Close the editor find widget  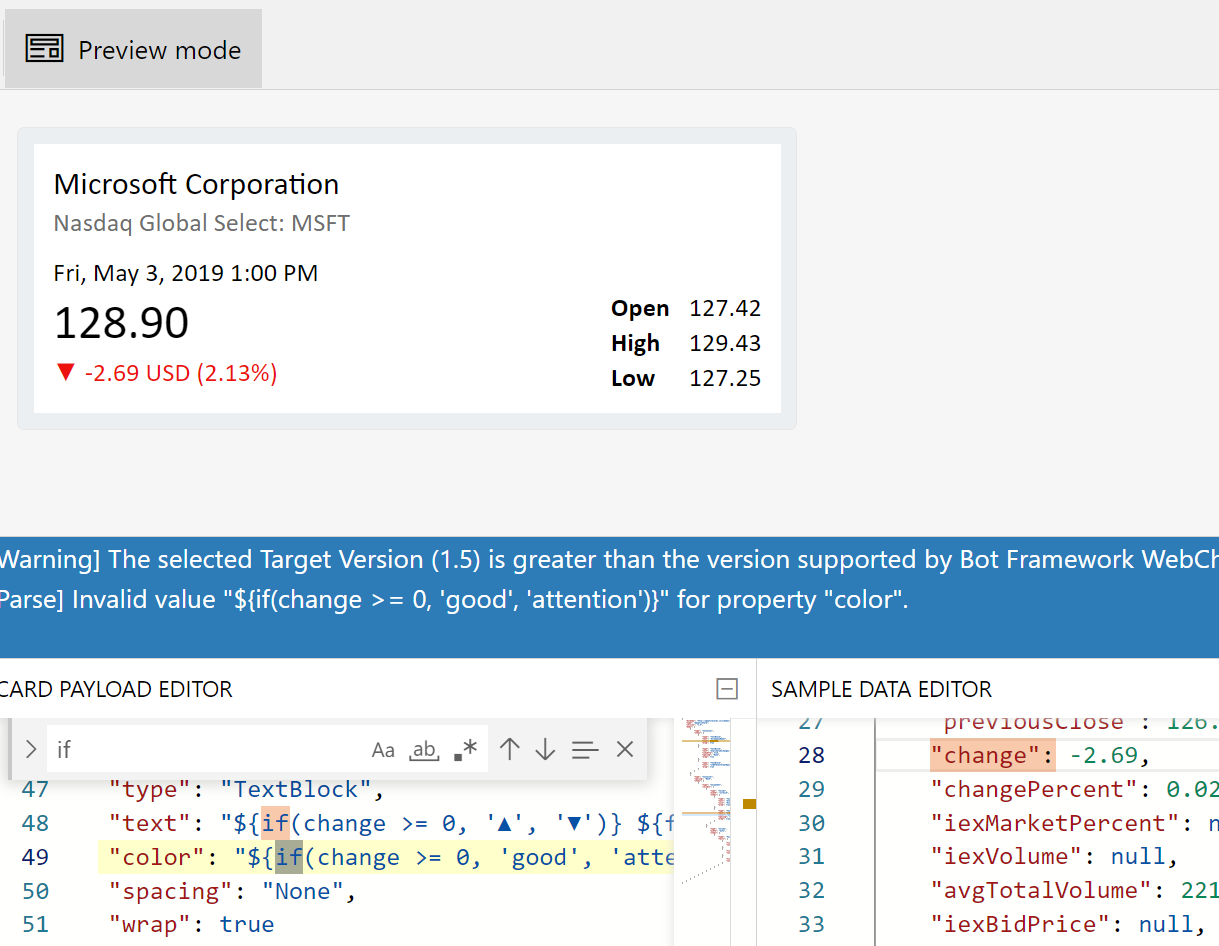tap(625, 749)
